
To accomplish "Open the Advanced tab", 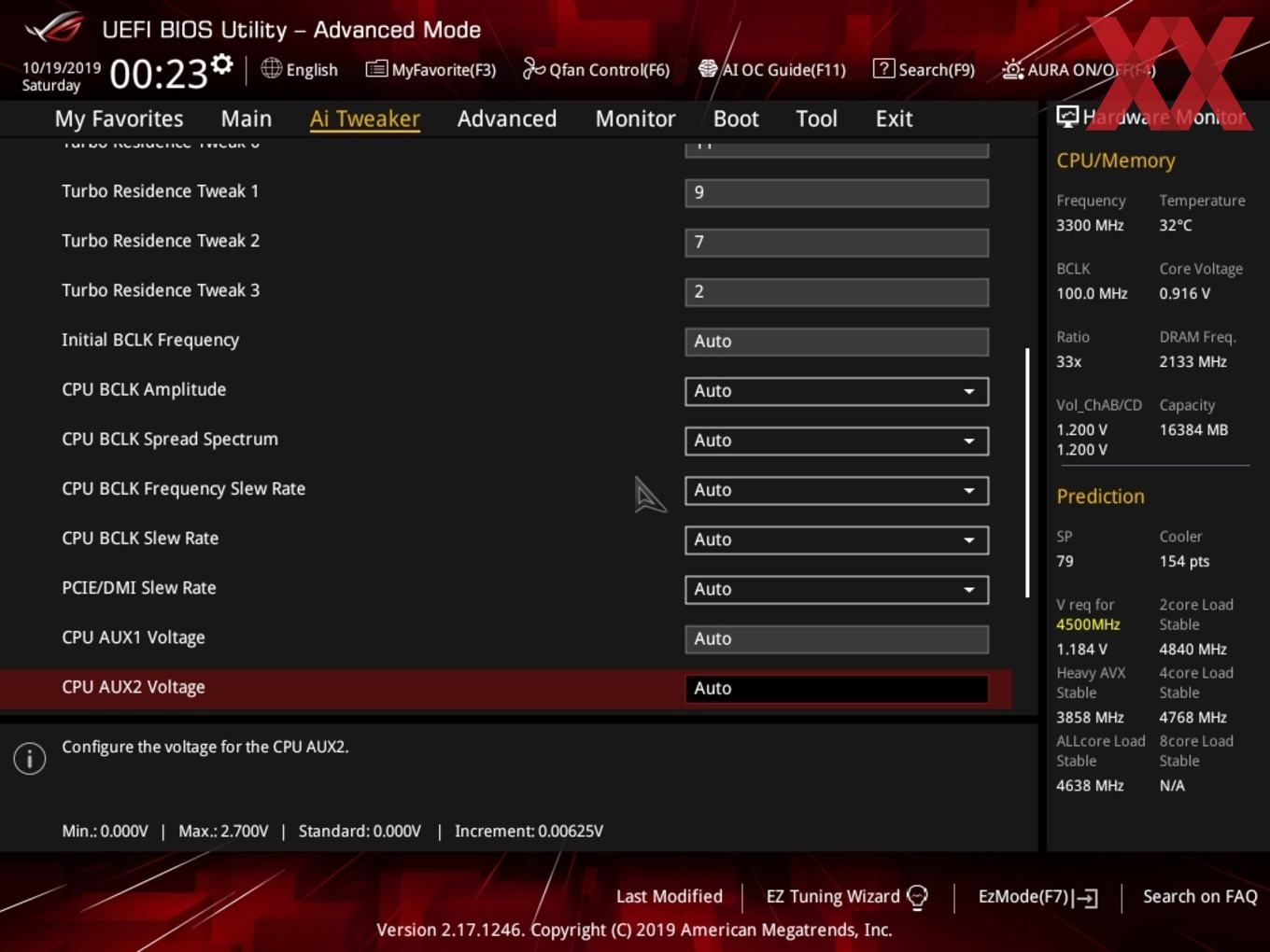I will tap(507, 119).
